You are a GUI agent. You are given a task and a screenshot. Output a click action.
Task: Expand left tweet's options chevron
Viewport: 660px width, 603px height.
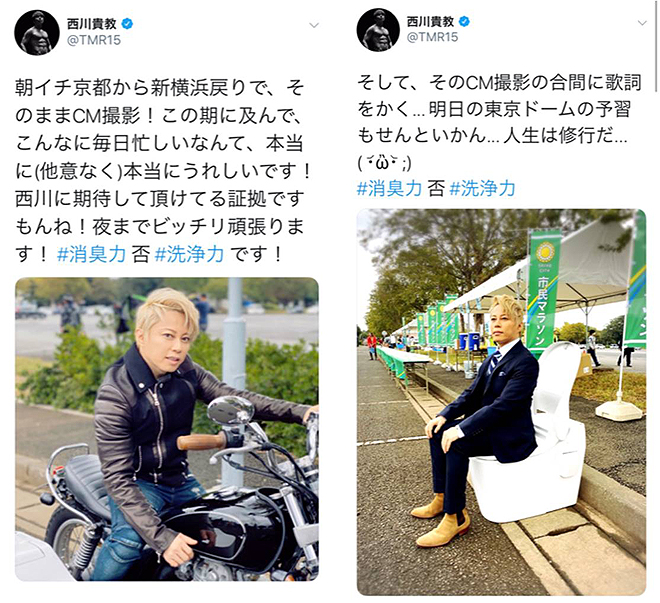click(314, 26)
